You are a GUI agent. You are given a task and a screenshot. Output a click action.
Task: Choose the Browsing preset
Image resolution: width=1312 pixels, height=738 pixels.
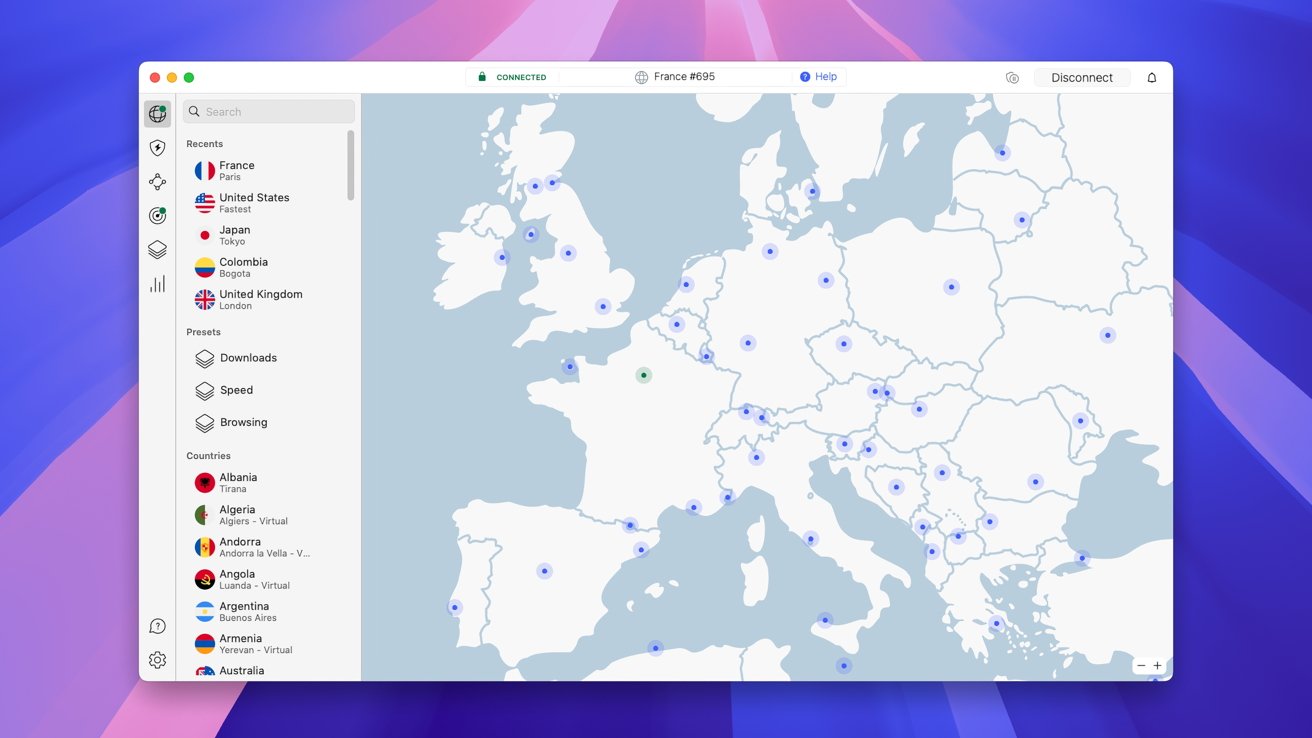point(243,422)
